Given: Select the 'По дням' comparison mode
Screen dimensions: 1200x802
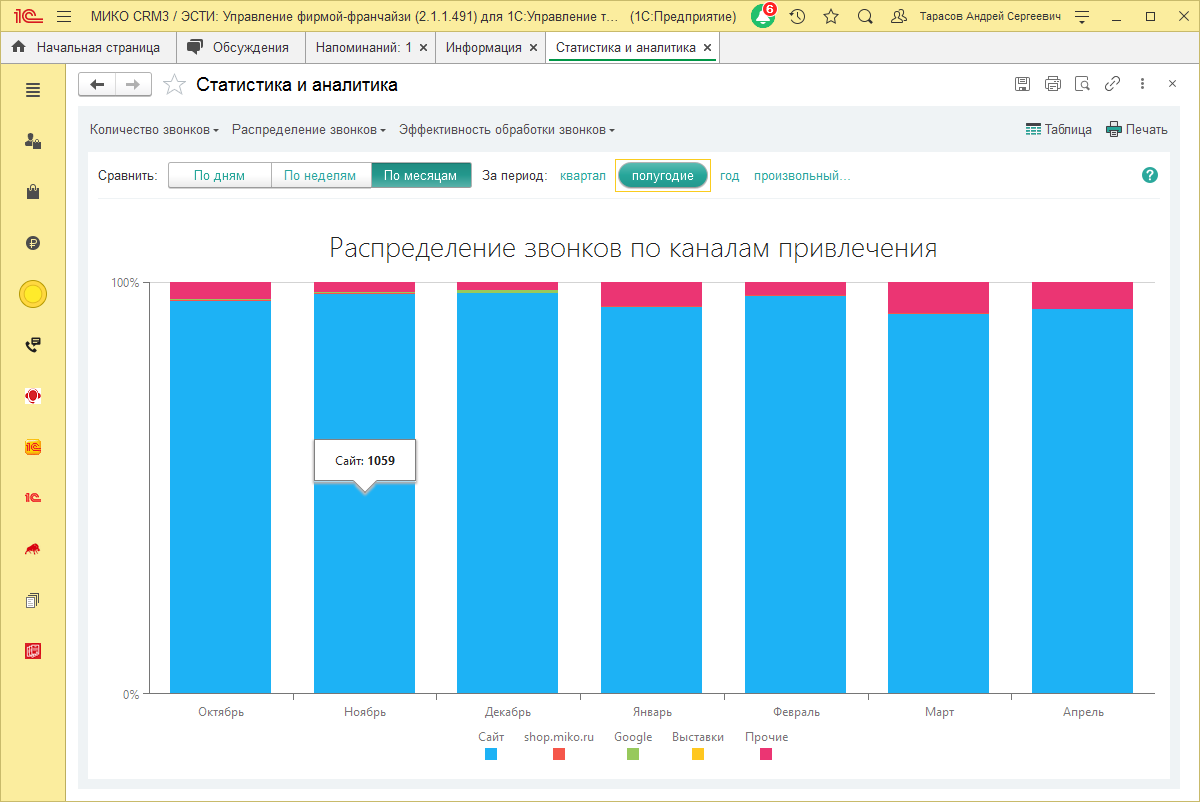Looking at the screenshot, I should click(219, 176).
